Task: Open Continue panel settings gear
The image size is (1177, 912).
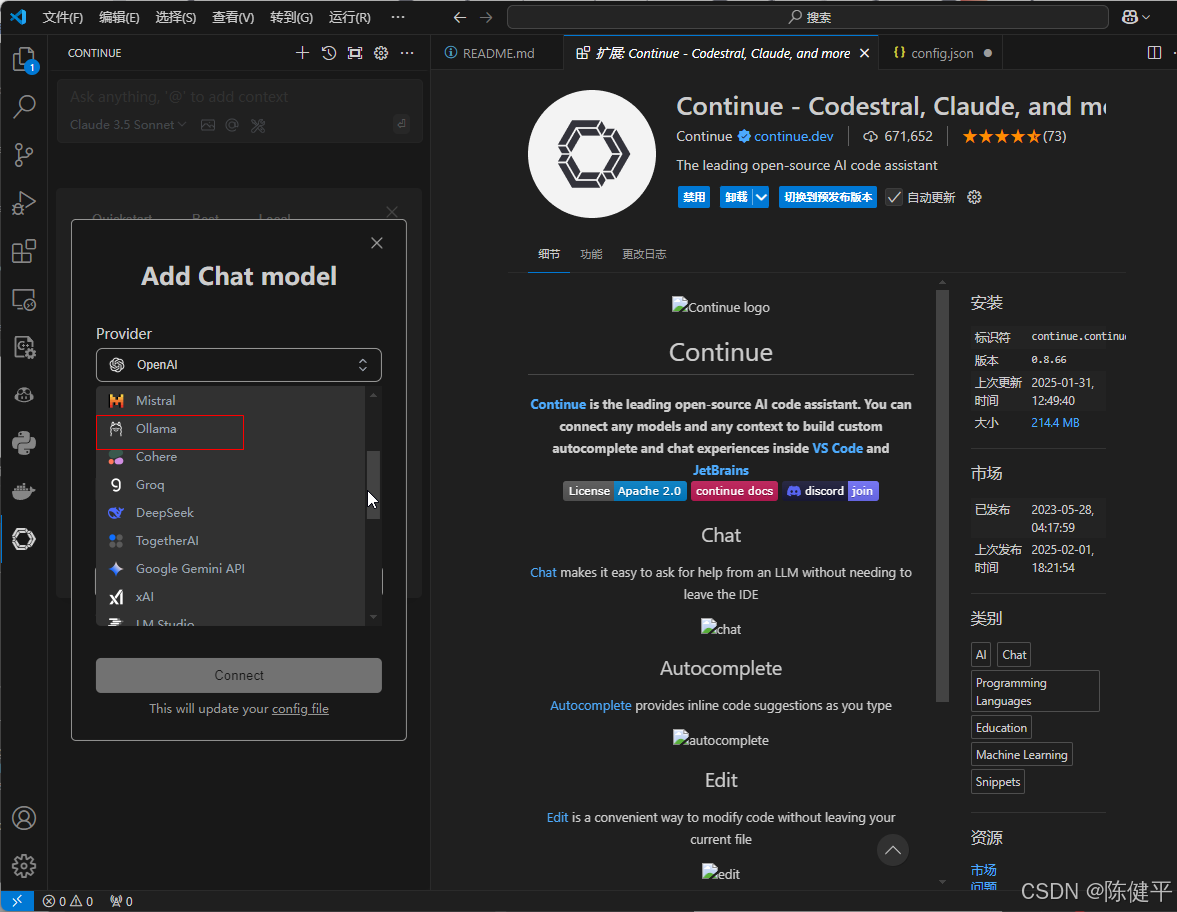Action: (381, 53)
